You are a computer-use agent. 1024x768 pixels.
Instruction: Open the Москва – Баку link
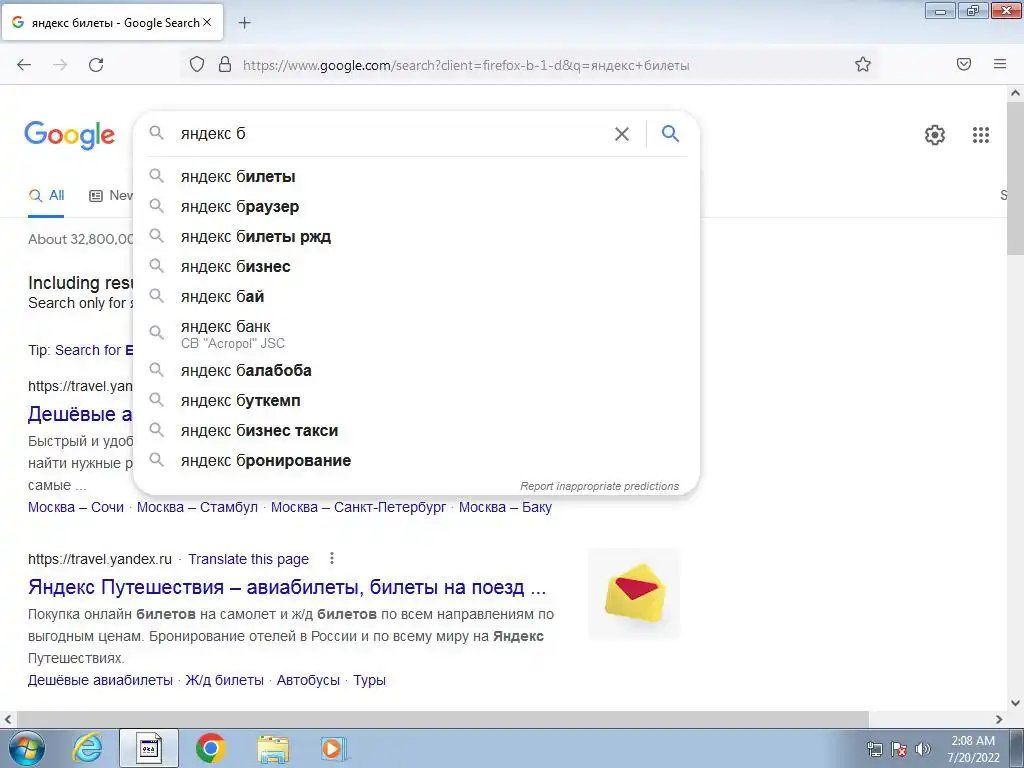[505, 507]
